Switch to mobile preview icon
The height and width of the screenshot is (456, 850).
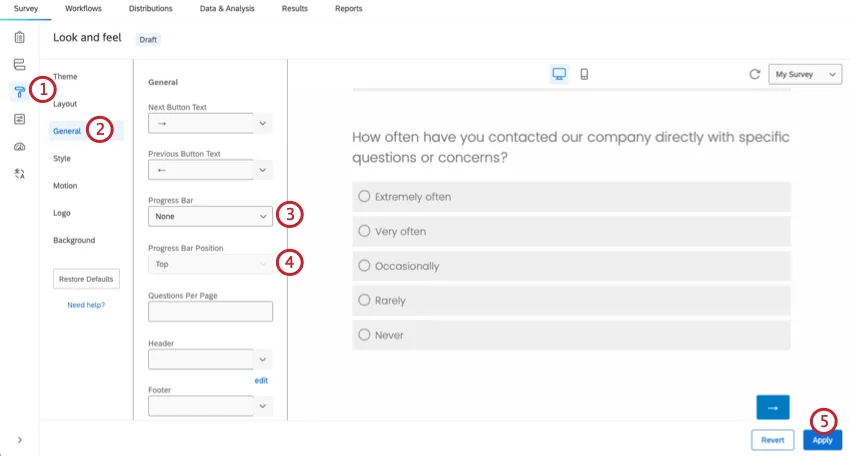[584, 74]
